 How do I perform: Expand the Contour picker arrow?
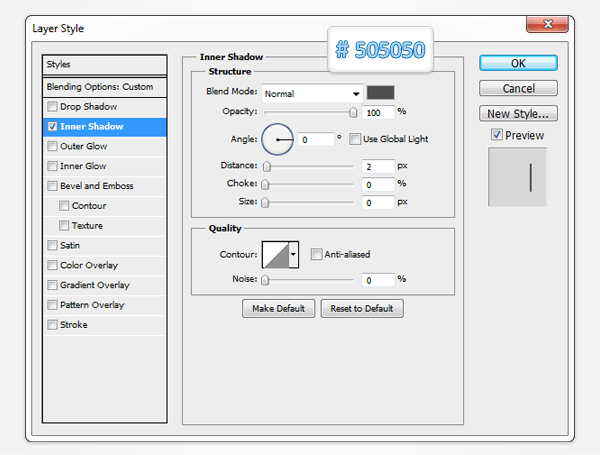tap(294, 255)
